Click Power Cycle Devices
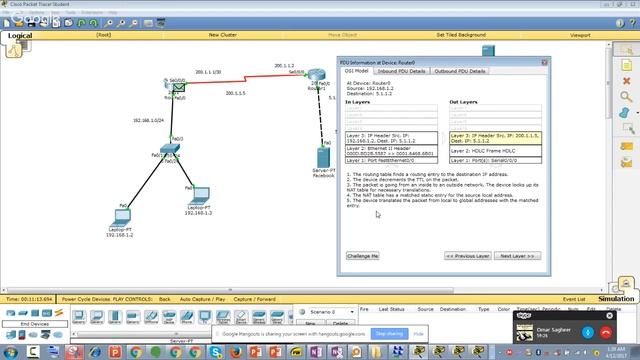This screenshot has height=360, width=640. 86,299
